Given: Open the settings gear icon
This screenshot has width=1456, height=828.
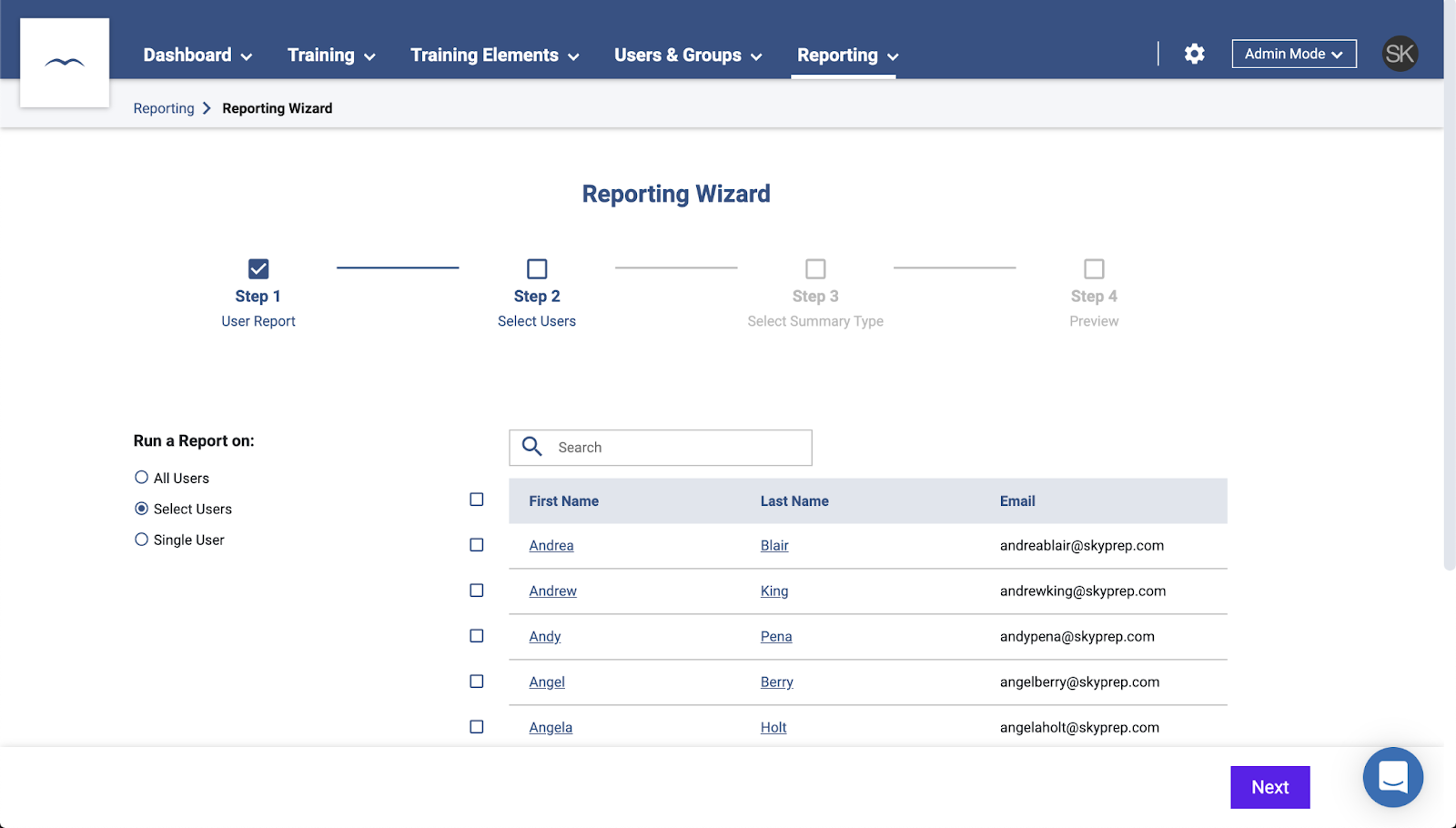Looking at the screenshot, I should pos(1194,54).
